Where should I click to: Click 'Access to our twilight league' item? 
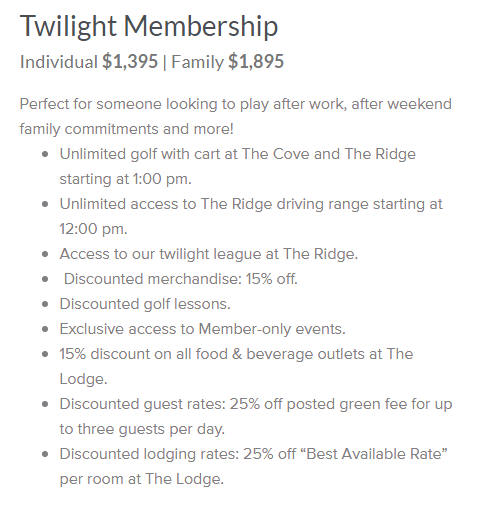point(209,254)
